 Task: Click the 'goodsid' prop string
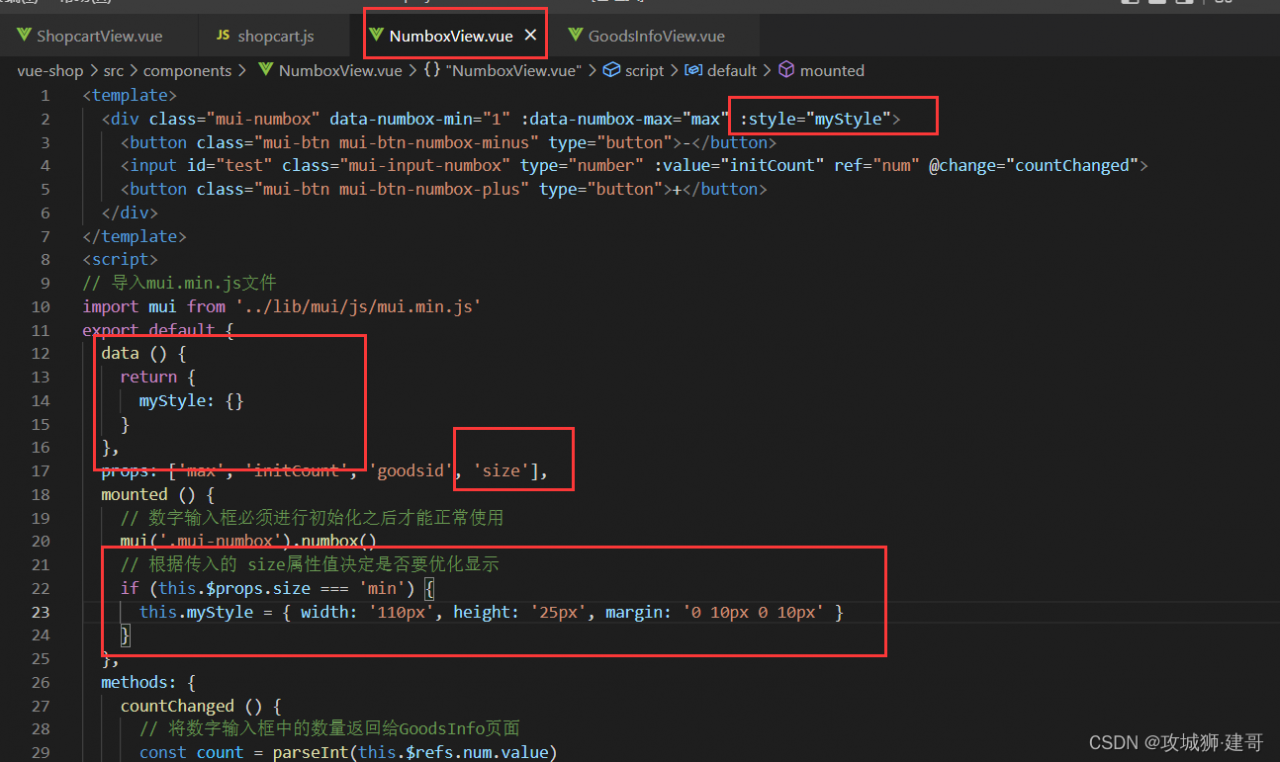click(412, 471)
